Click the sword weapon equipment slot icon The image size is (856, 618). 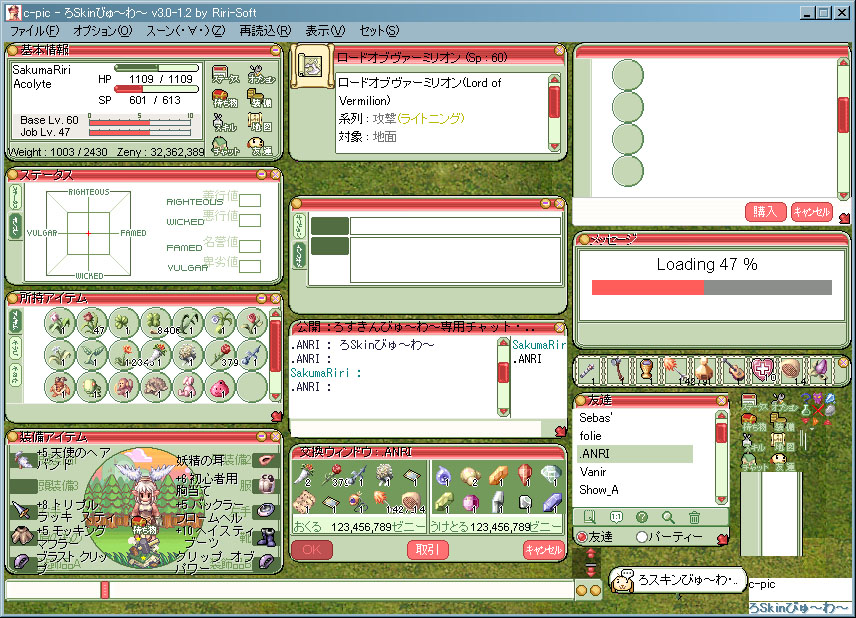pyautogui.click(x=23, y=510)
